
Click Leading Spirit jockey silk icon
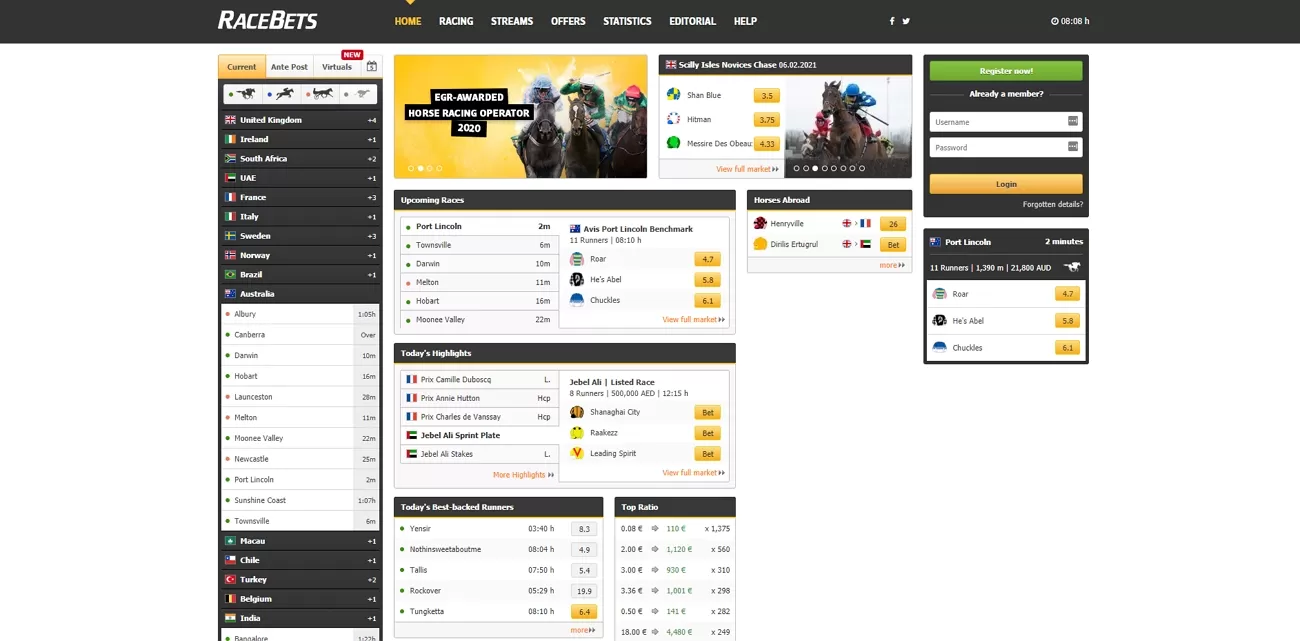[577, 453]
